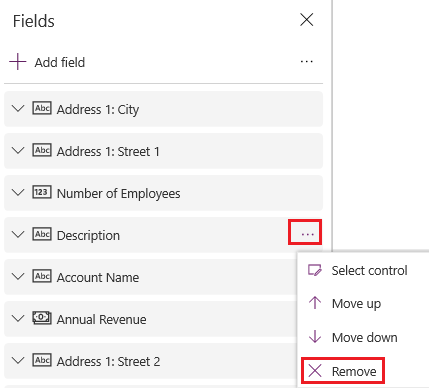
Task: Click the Move down arrow icon
Action: (x=315, y=337)
